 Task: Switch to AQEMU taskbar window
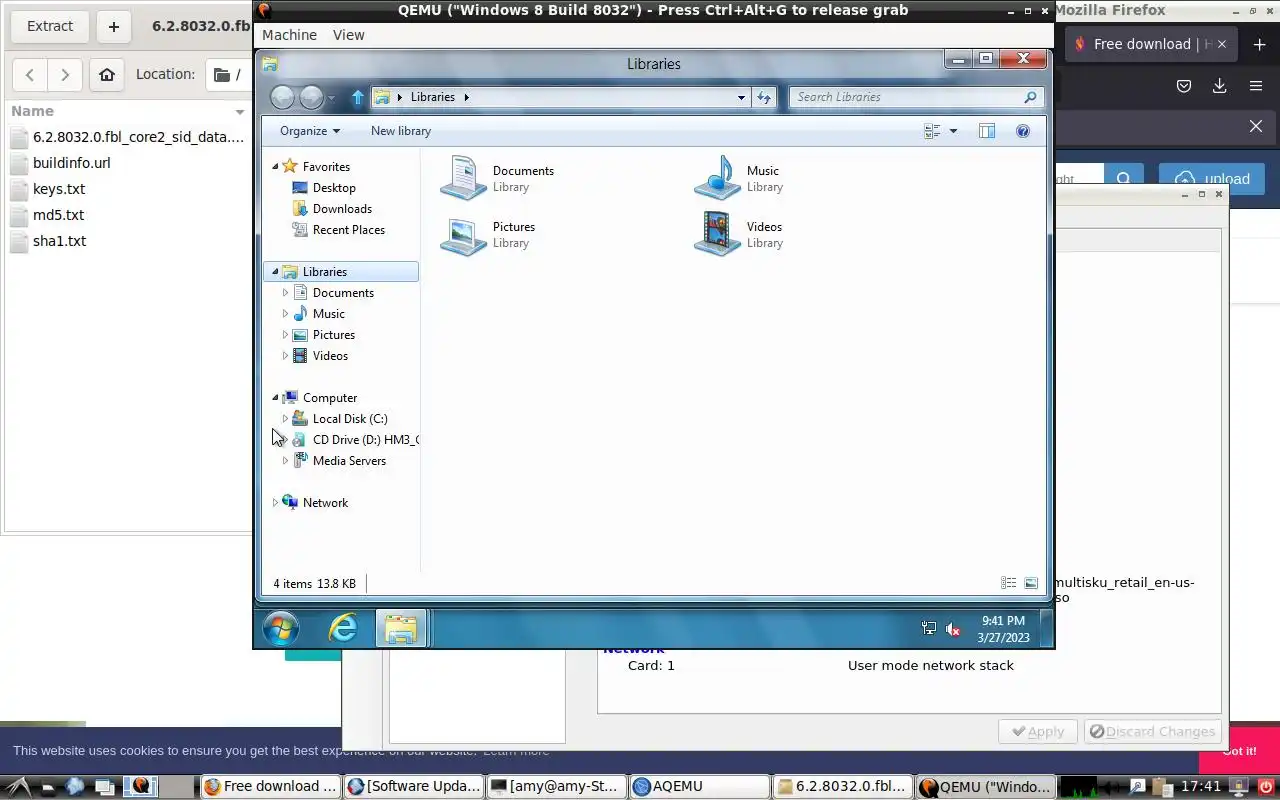pyautogui.click(x=700, y=786)
